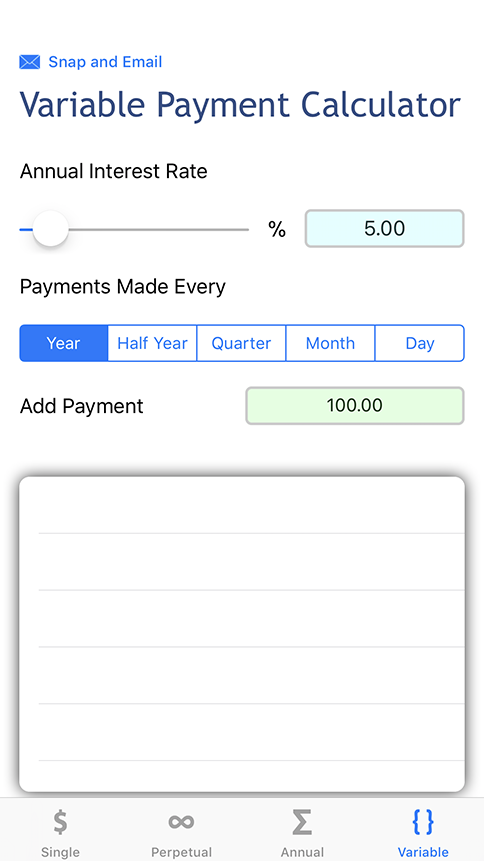Image resolution: width=484 pixels, height=861 pixels.
Task: Select the Half Year payment frequency
Action: [152, 343]
